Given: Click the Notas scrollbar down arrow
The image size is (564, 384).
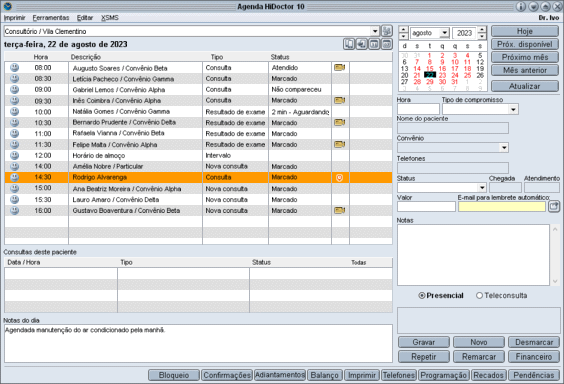Looking at the screenshot, I should 555,281.
